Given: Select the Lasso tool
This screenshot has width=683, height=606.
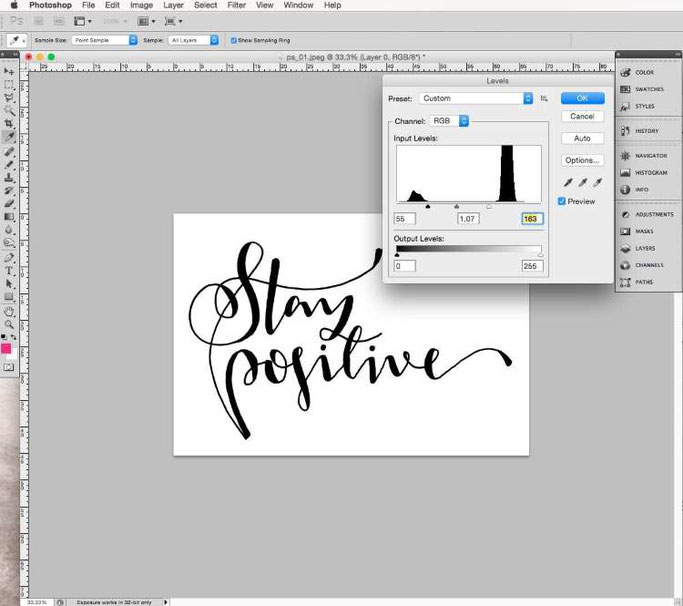Looking at the screenshot, I should click(9, 98).
